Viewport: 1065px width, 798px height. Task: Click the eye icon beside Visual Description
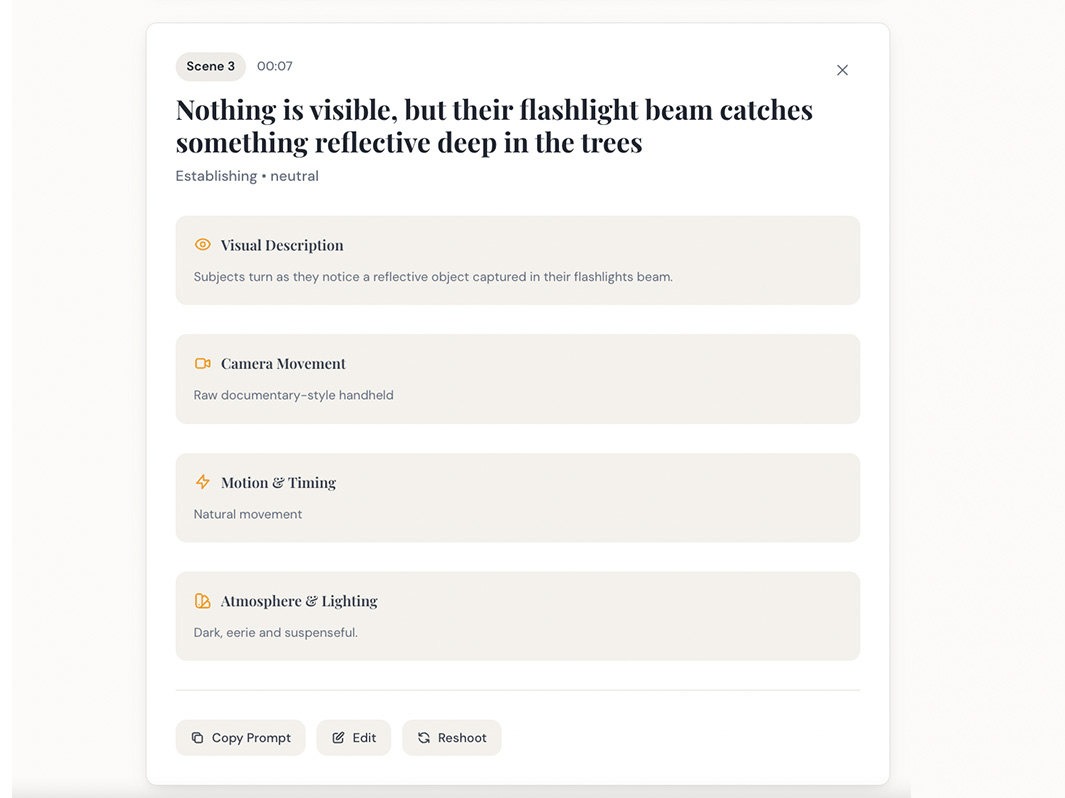pos(202,244)
